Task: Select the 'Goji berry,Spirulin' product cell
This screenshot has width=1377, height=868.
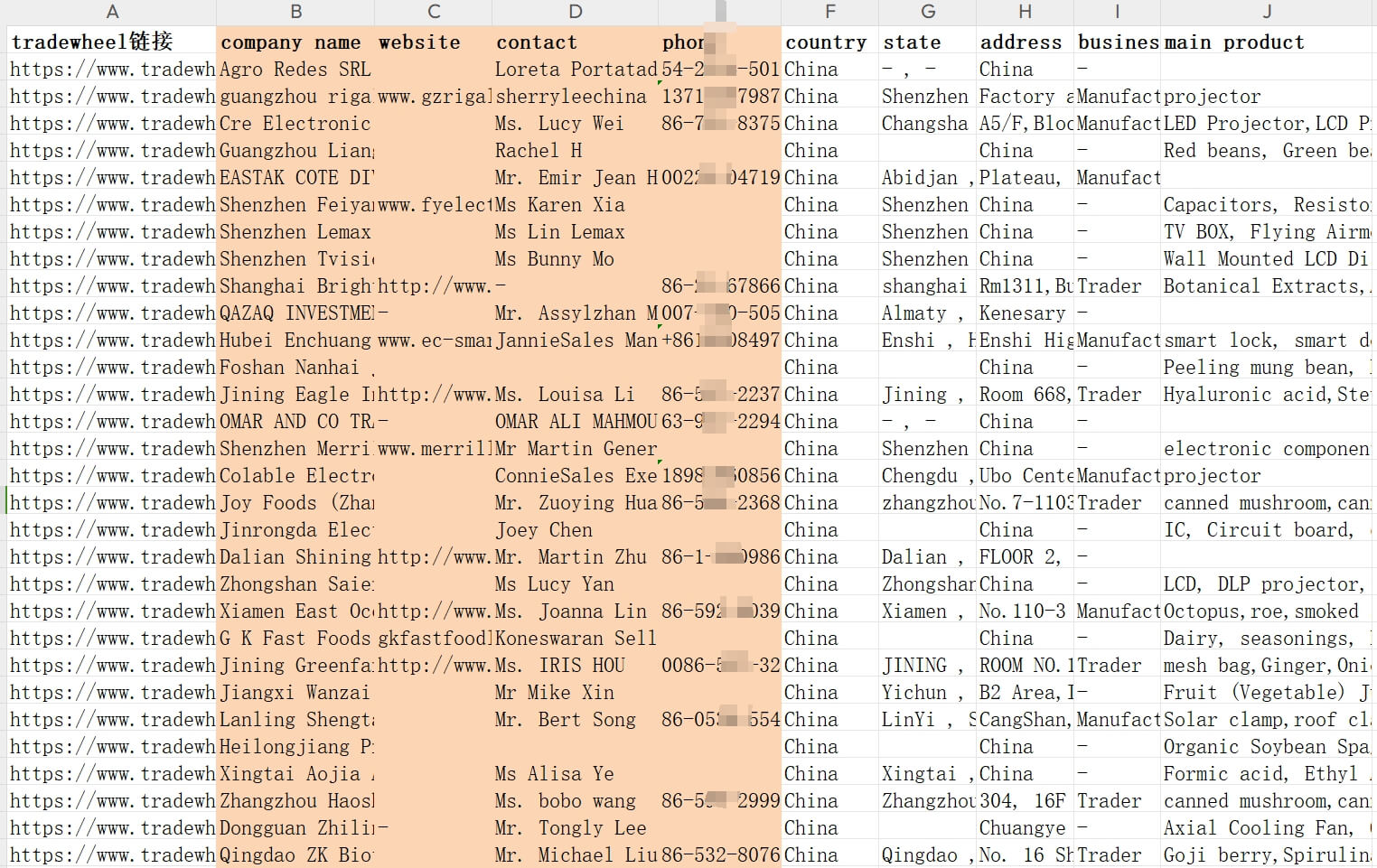Action: [1268, 854]
